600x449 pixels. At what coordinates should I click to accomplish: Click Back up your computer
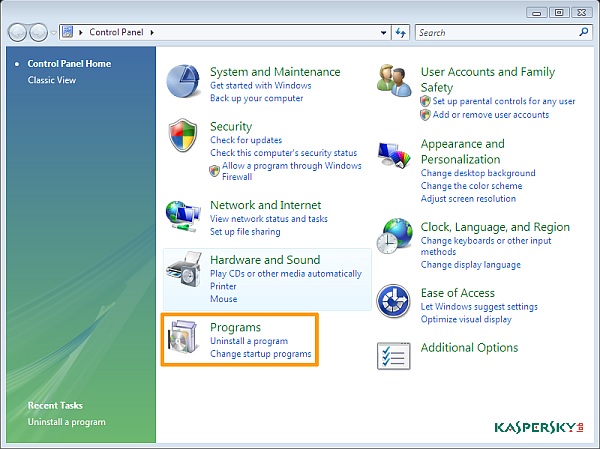point(256,98)
